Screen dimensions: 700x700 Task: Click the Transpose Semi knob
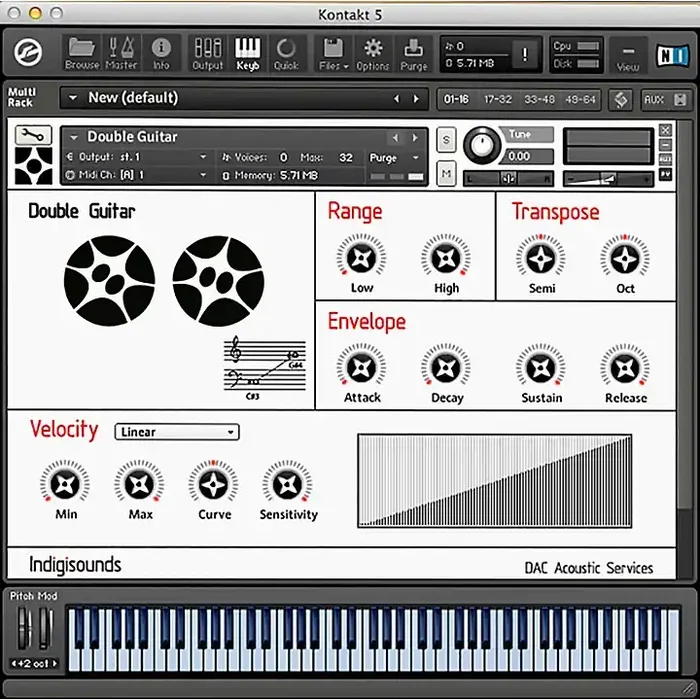click(541, 258)
